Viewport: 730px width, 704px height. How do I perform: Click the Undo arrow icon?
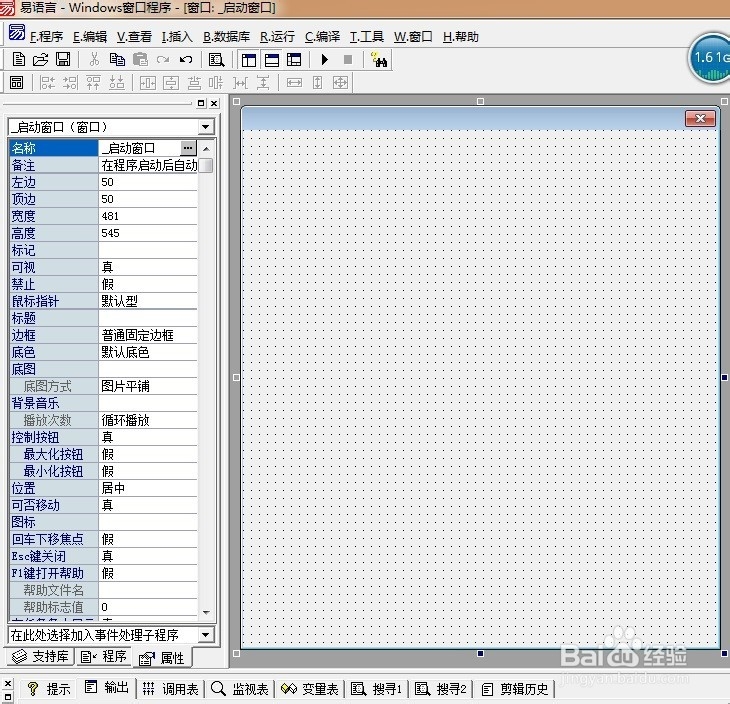[186, 60]
